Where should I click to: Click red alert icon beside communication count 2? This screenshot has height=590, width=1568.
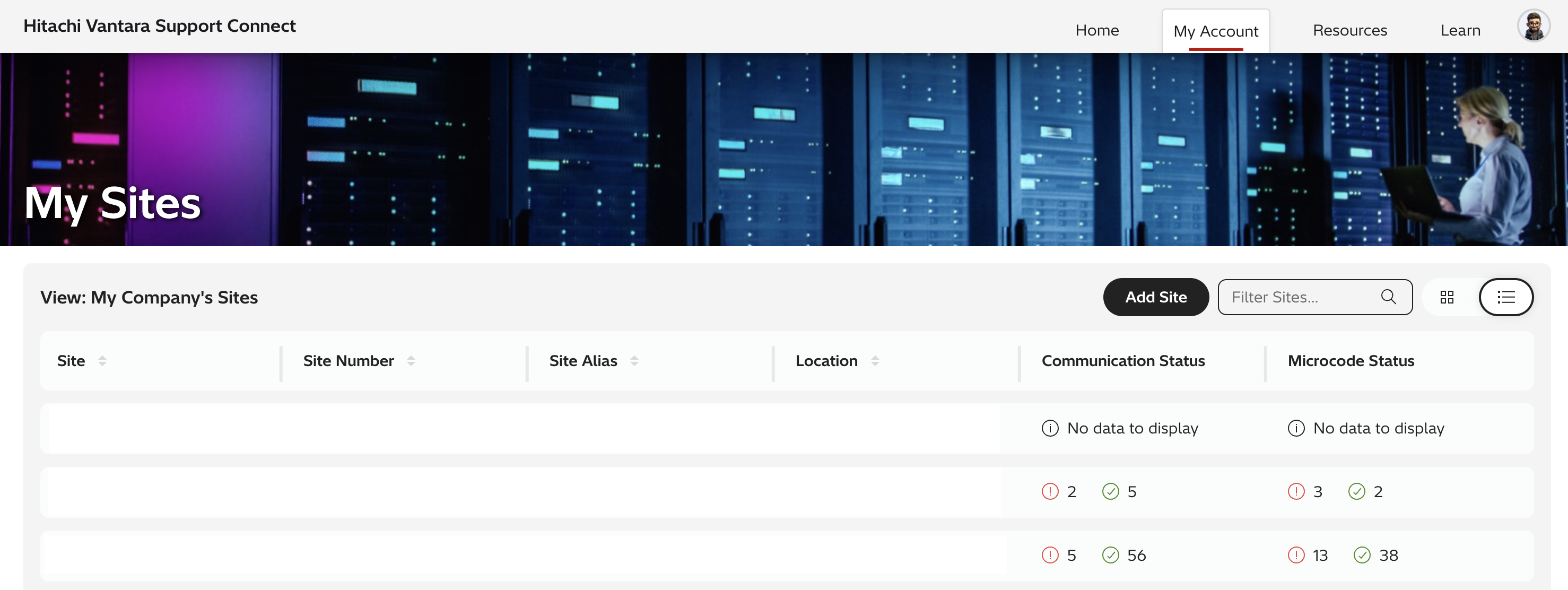1050,491
